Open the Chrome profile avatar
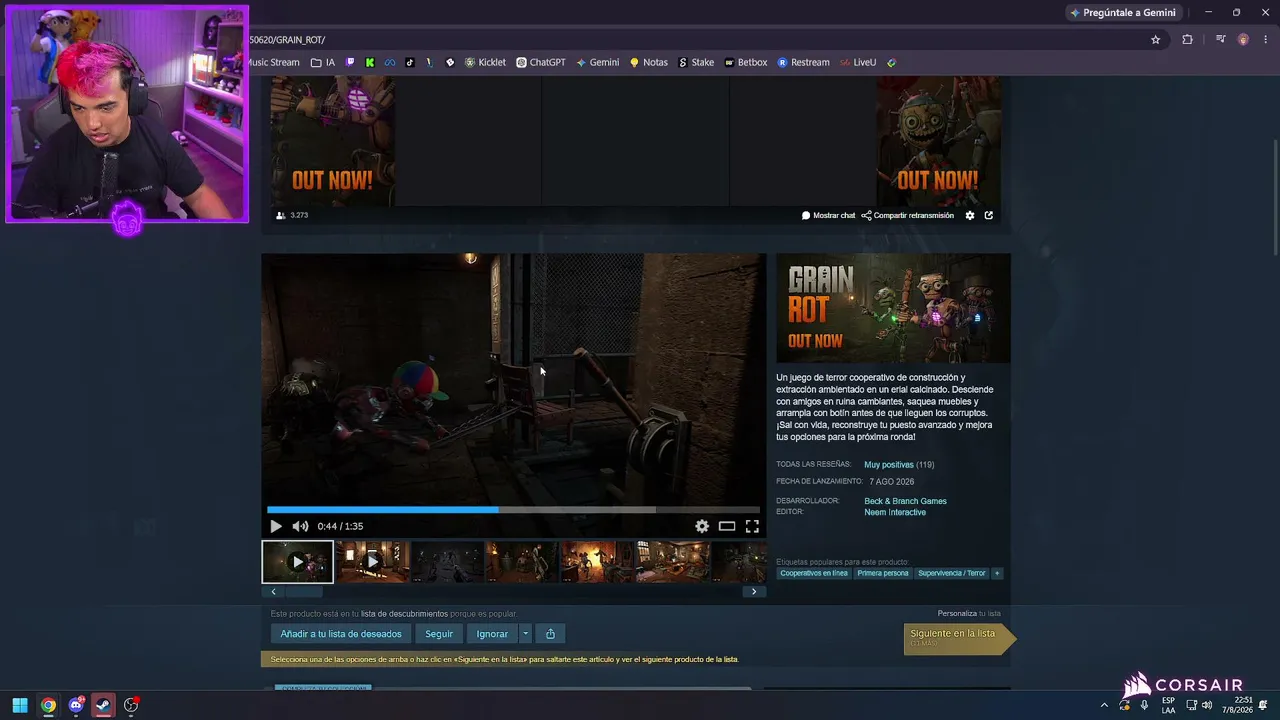The image size is (1280, 720). click(1243, 40)
